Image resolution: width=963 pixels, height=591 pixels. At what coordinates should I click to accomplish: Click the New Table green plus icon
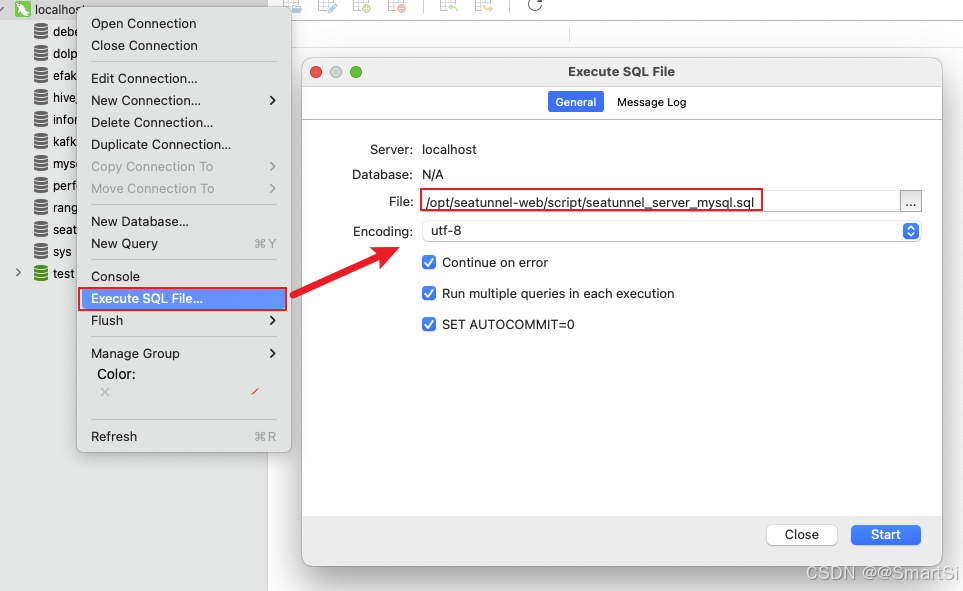(x=362, y=6)
